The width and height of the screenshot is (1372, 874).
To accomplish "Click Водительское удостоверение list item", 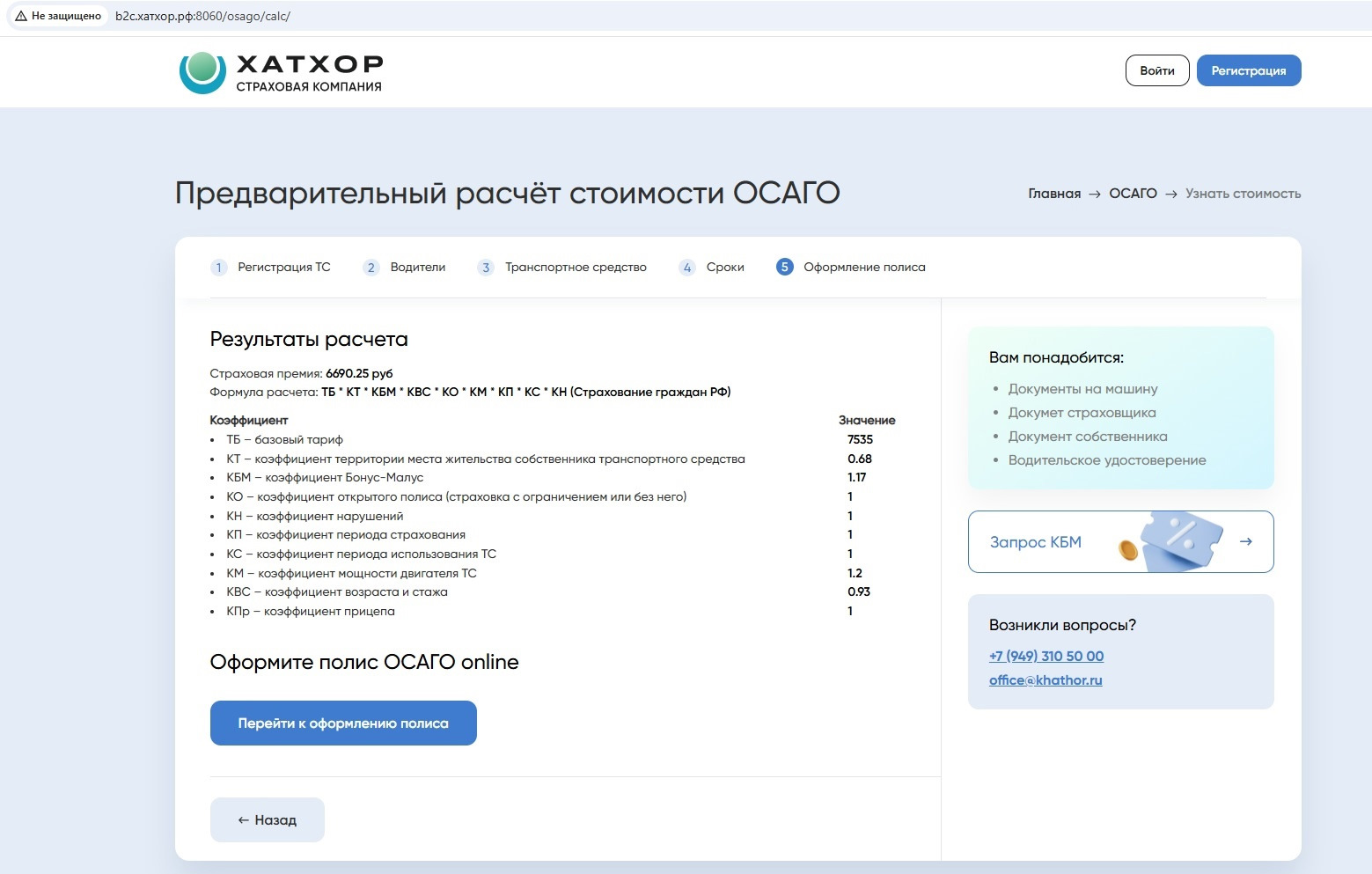I will [x=1107, y=460].
